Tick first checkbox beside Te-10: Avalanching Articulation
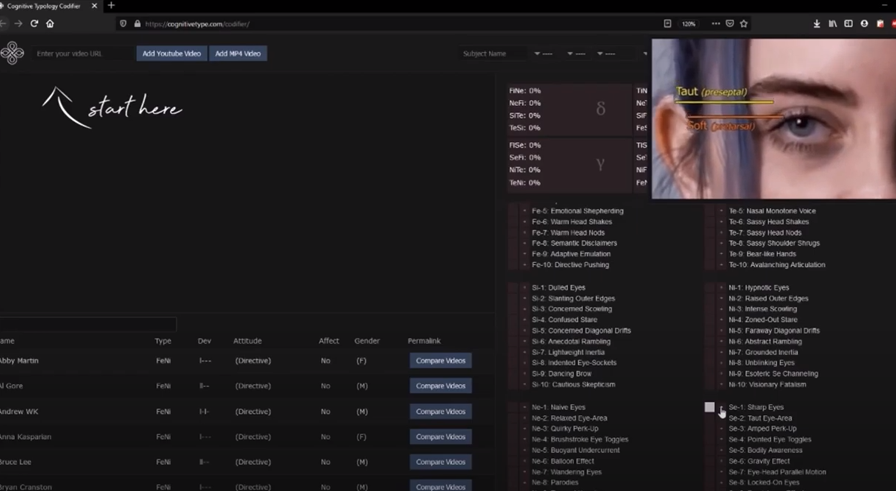896x491 pixels. coord(710,265)
